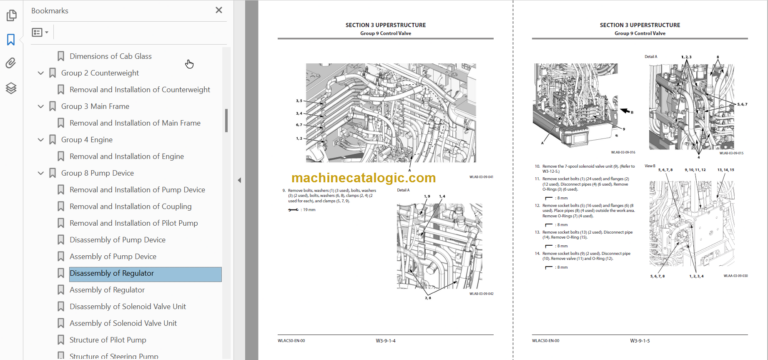The width and height of the screenshot is (768, 360).
Task: Open the Layers panel icon
Action: click(x=11, y=88)
